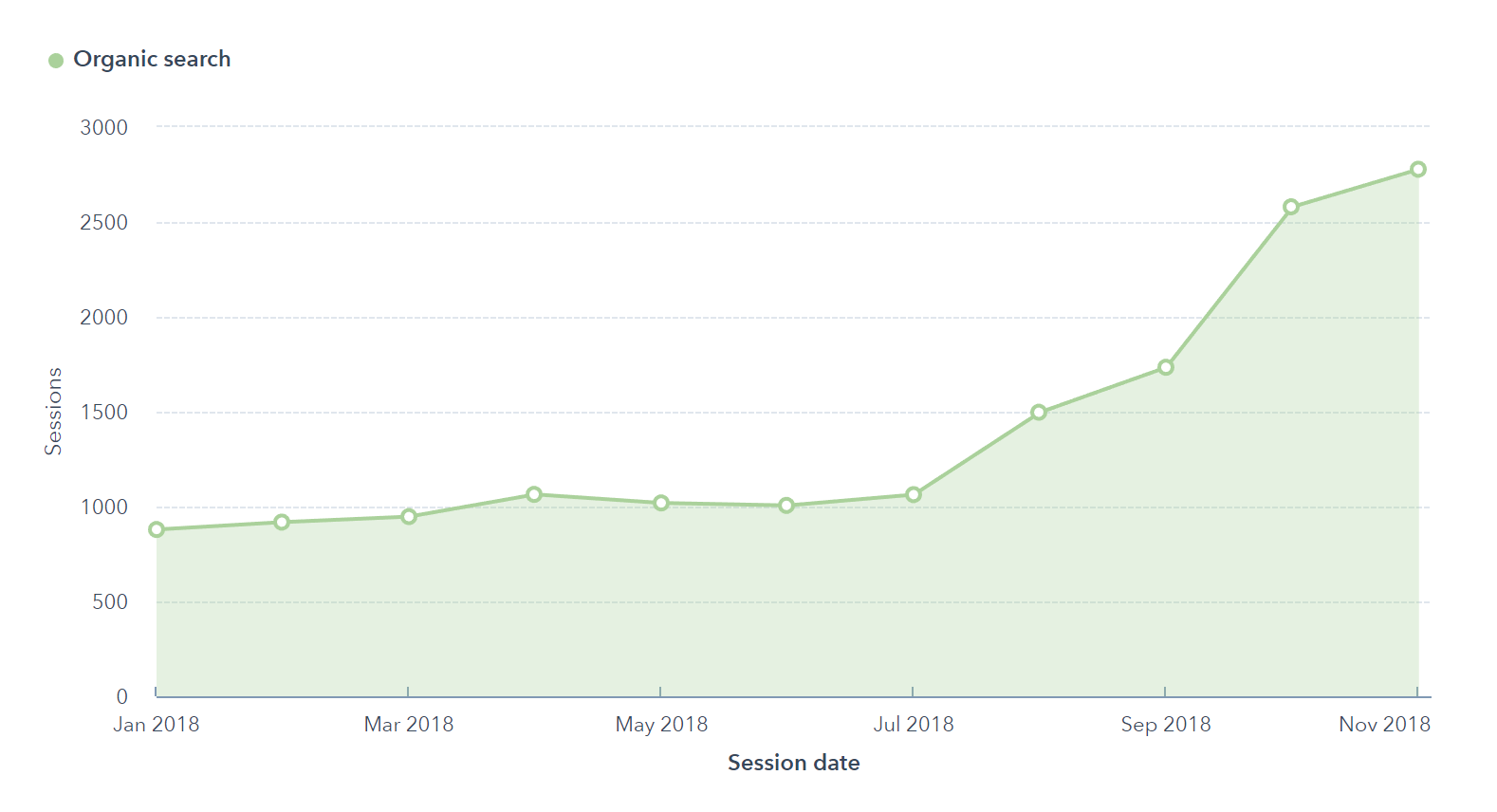The width and height of the screenshot is (1497, 812).
Task: Select the Mar 2018 data point
Action: point(409,517)
